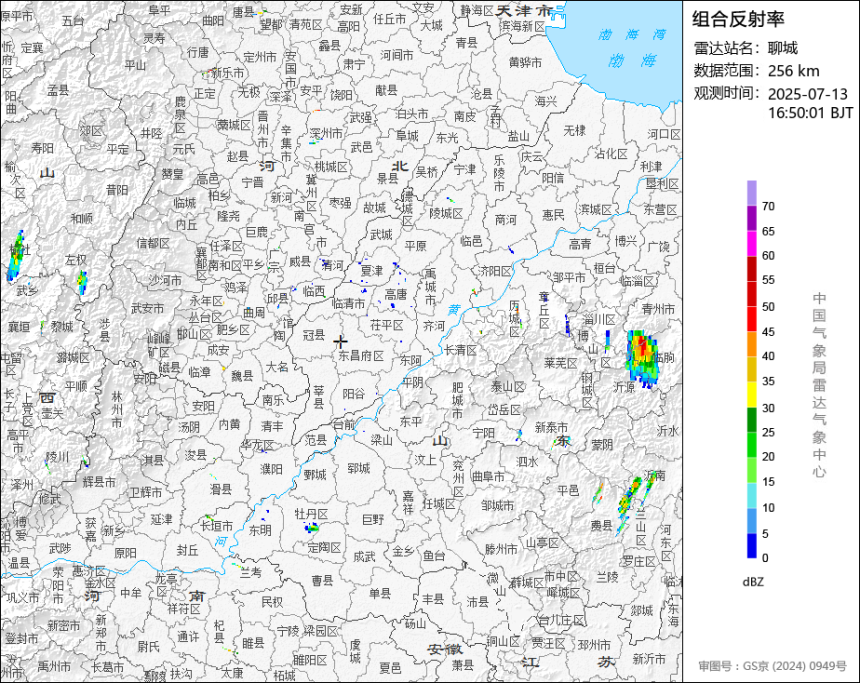This screenshot has height=683, width=860.
Task: Click the 组合反射率 title
Action: pyautogui.click(x=738, y=20)
